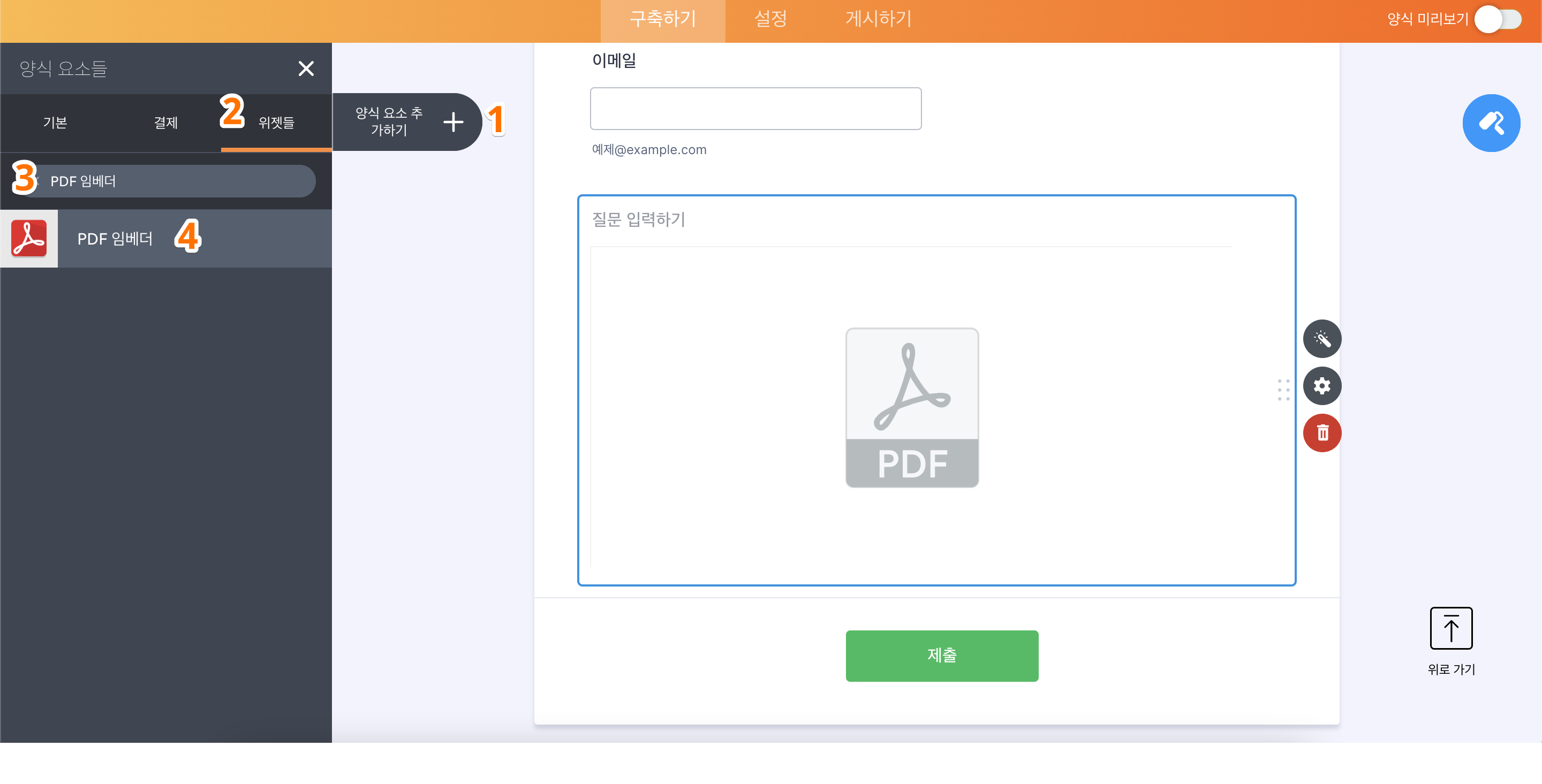Select the 위젯들 tab
This screenshot has width=1542, height=784.
pyautogui.click(x=276, y=123)
